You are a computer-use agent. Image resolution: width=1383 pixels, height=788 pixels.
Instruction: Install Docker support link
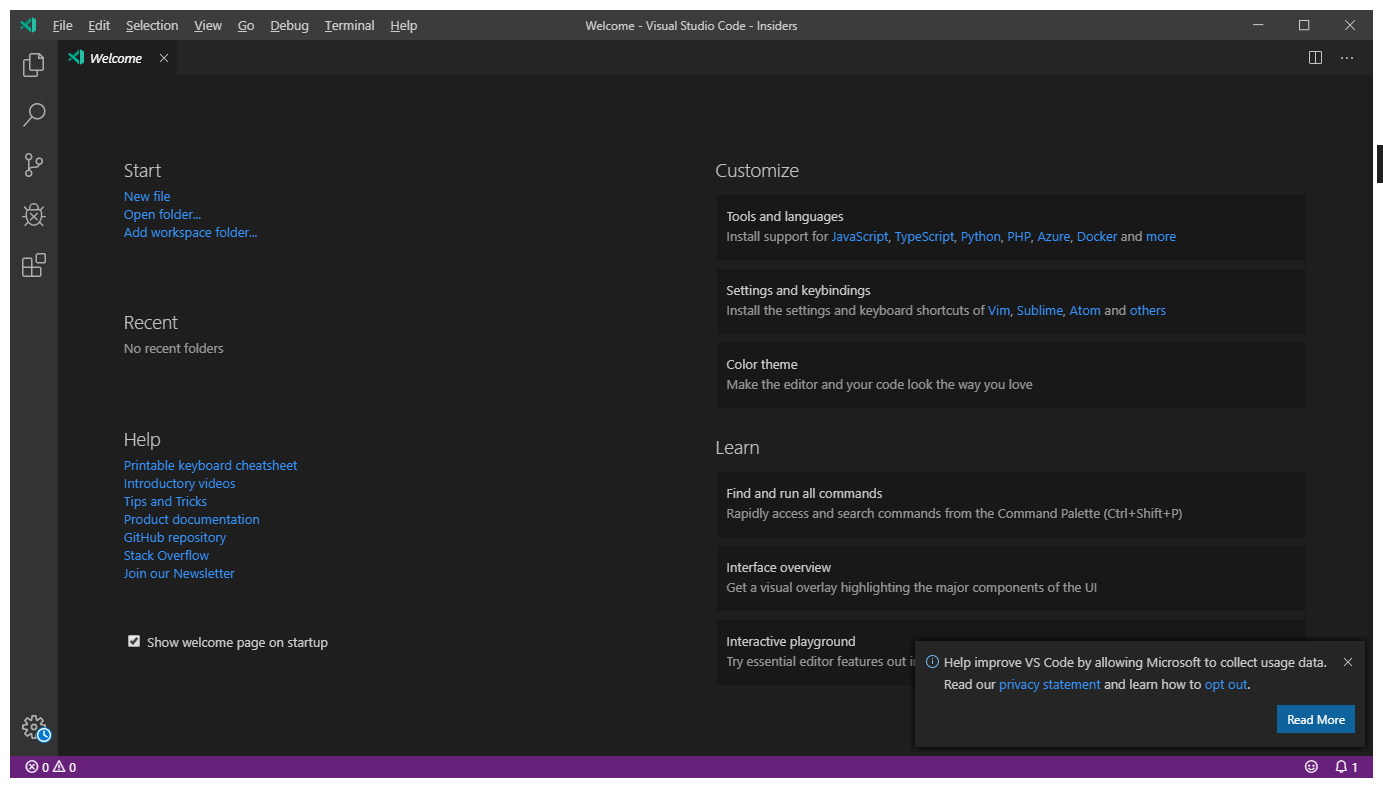1097,237
